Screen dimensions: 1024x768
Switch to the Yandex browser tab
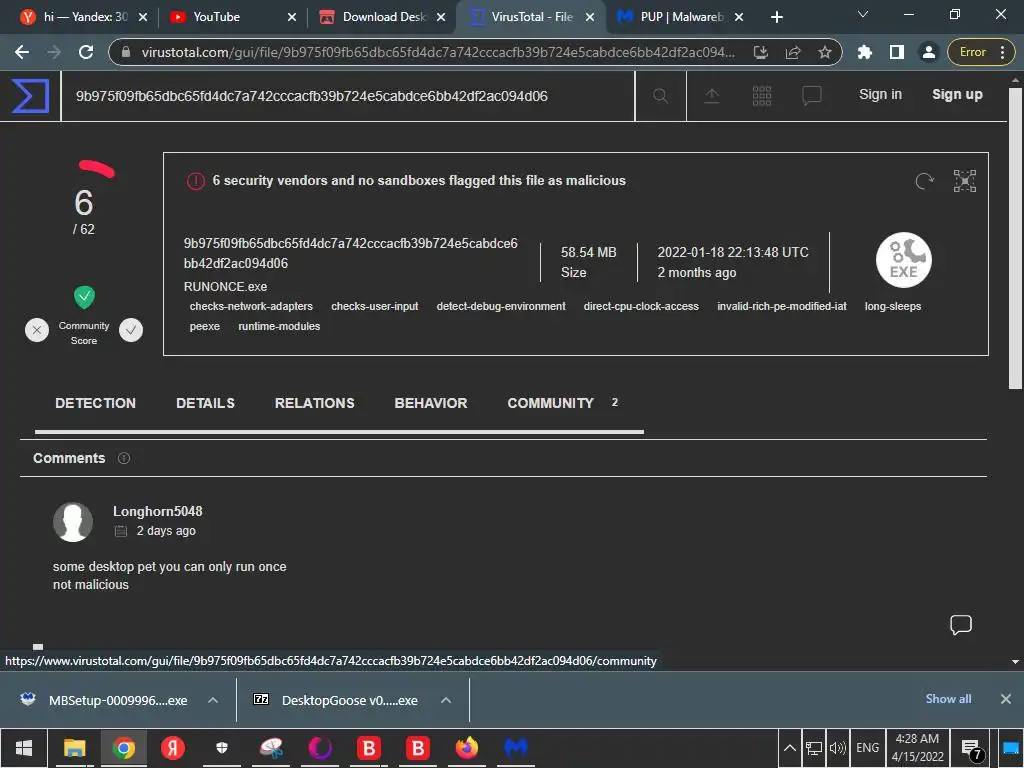(x=82, y=17)
